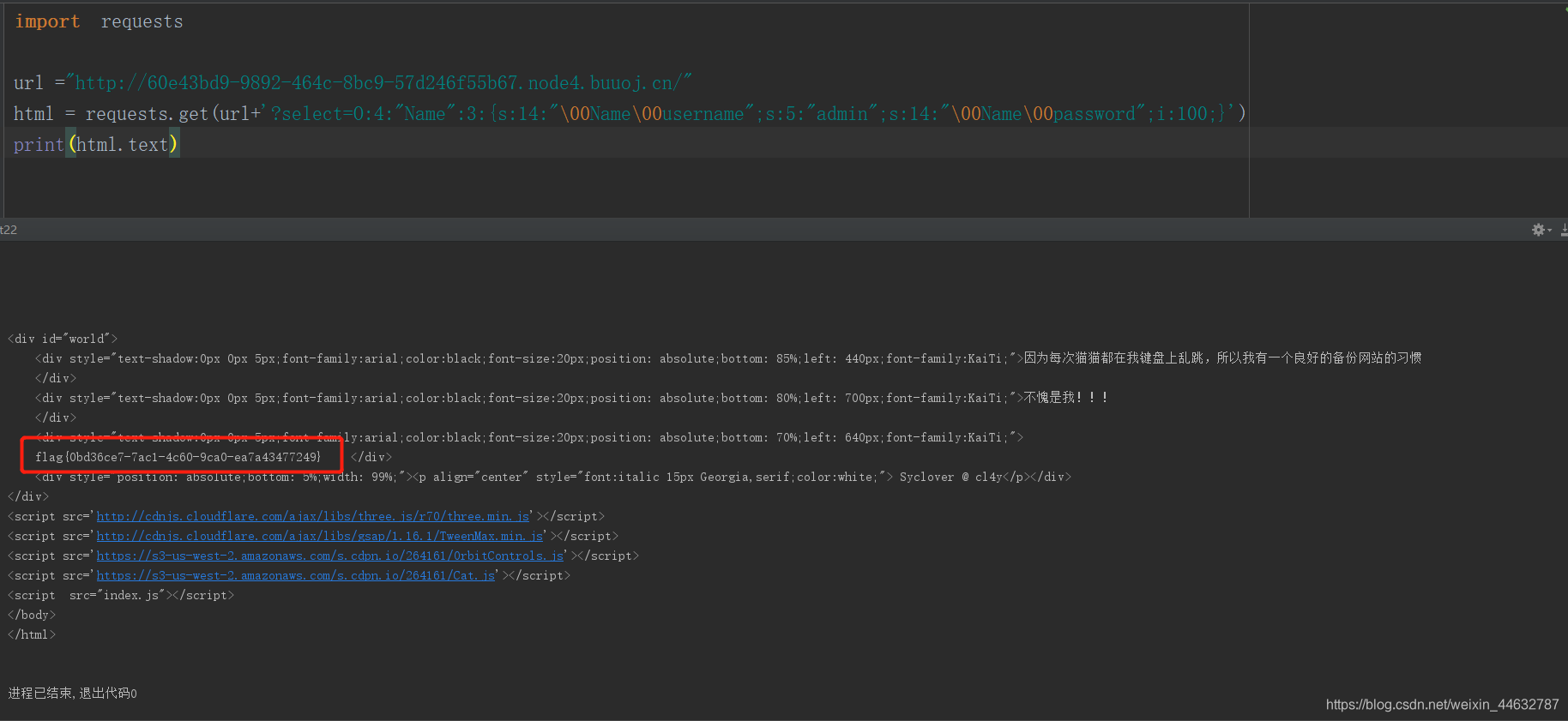
Task: Click the '不愧是我！！！' text in output
Action: point(1065,398)
